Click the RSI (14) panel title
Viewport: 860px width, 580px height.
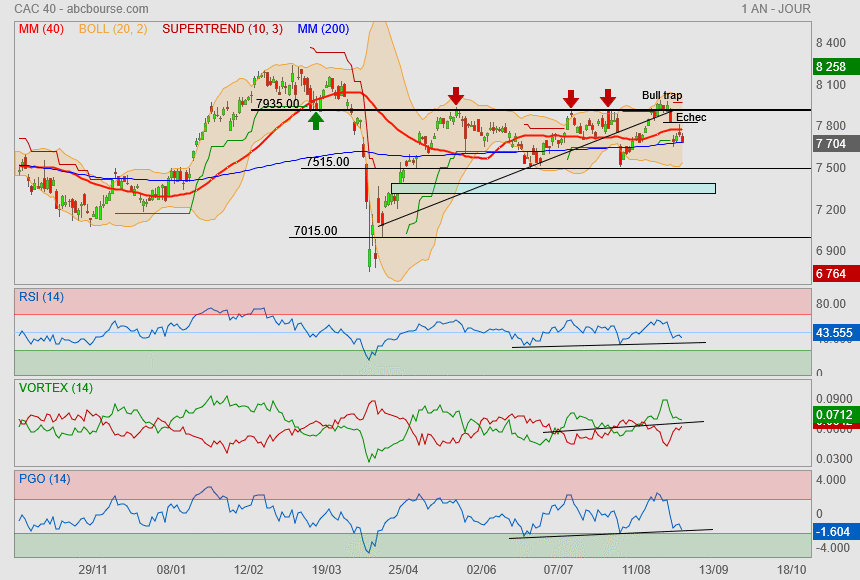pos(42,296)
